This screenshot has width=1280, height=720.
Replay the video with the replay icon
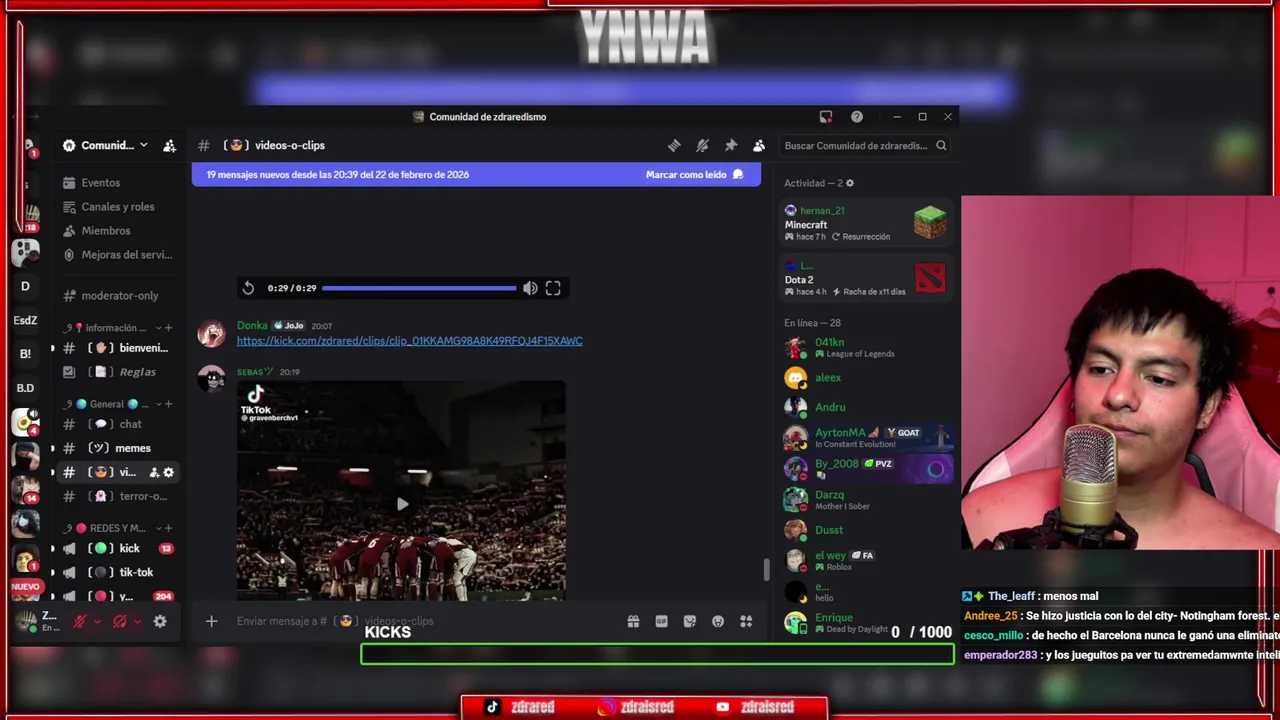(x=248, y=288)
